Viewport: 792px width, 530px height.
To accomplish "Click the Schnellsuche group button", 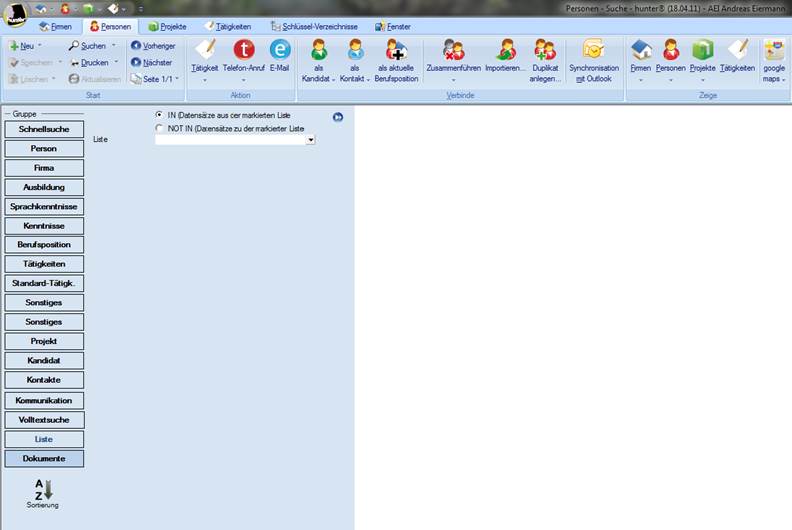I will (x=43, y=129).
